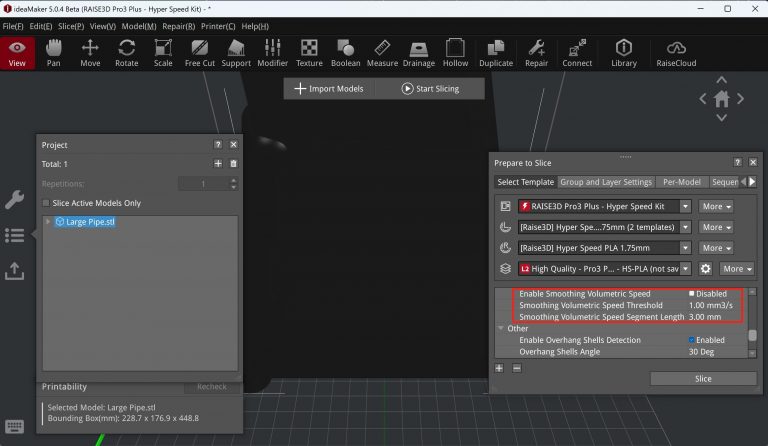Screen dimensions: 768x446
Task: Open the Hyper Speed PLA 1.75mm dropdown
Action: point(605,248)
